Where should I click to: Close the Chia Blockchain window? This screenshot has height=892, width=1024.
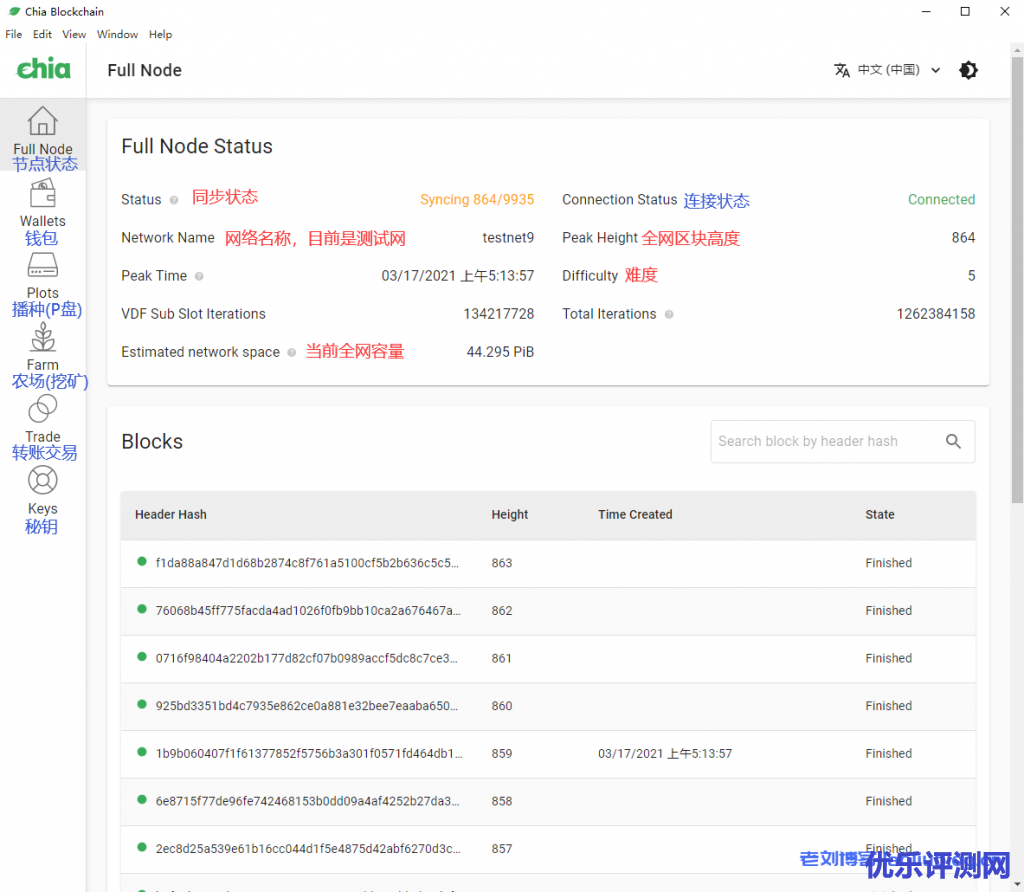pyautogui.click(x=1004, y=11)
